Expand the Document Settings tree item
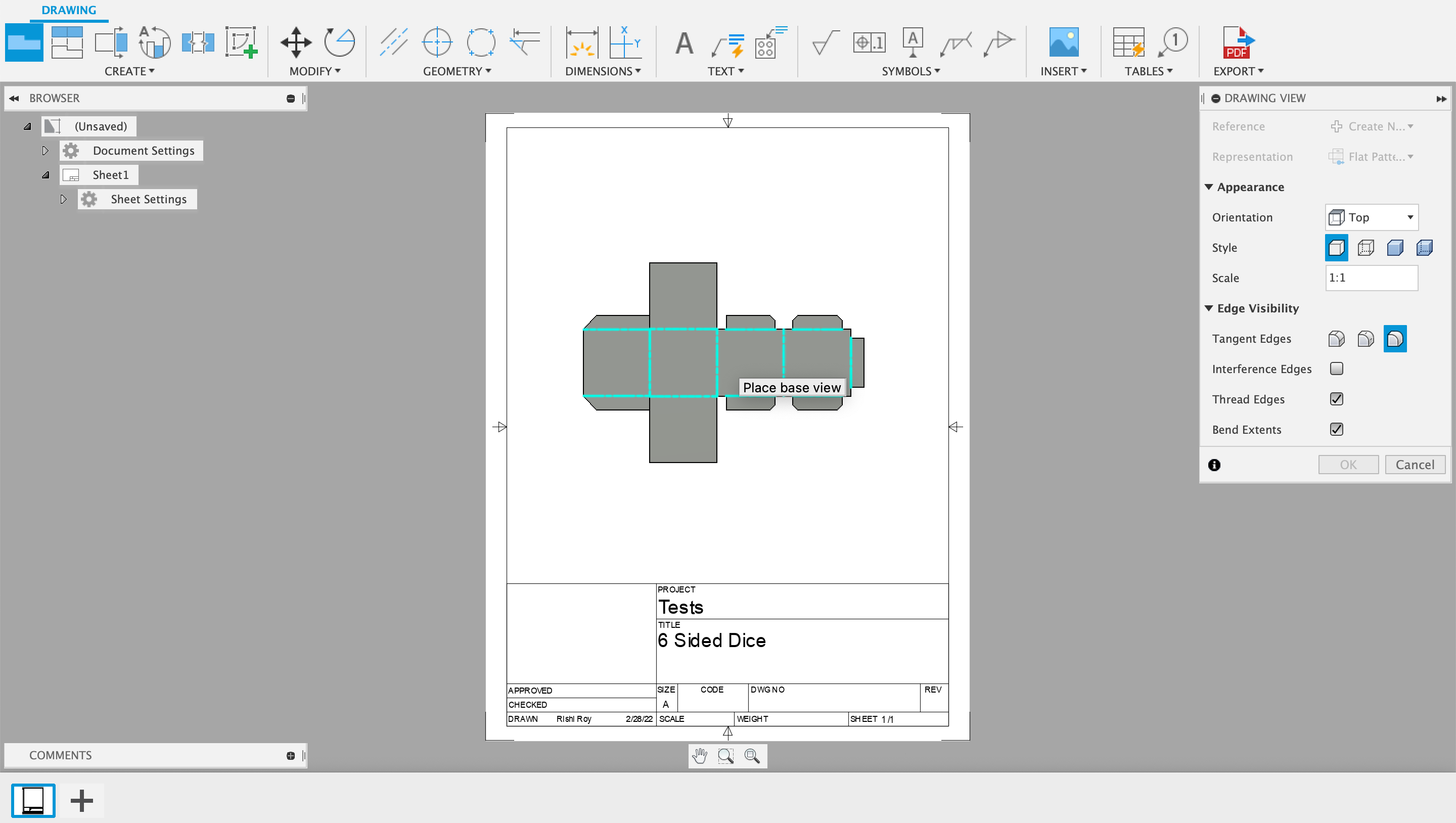Viewport: 1456px width, 823px height. click(45, 150)
